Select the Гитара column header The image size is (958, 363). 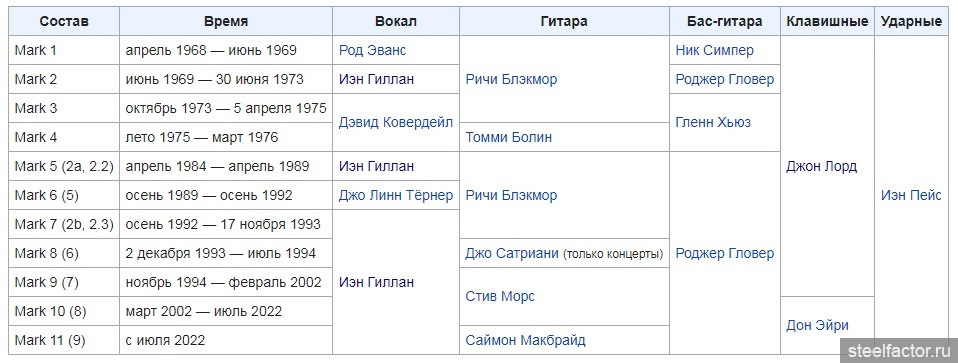(564, 21)
